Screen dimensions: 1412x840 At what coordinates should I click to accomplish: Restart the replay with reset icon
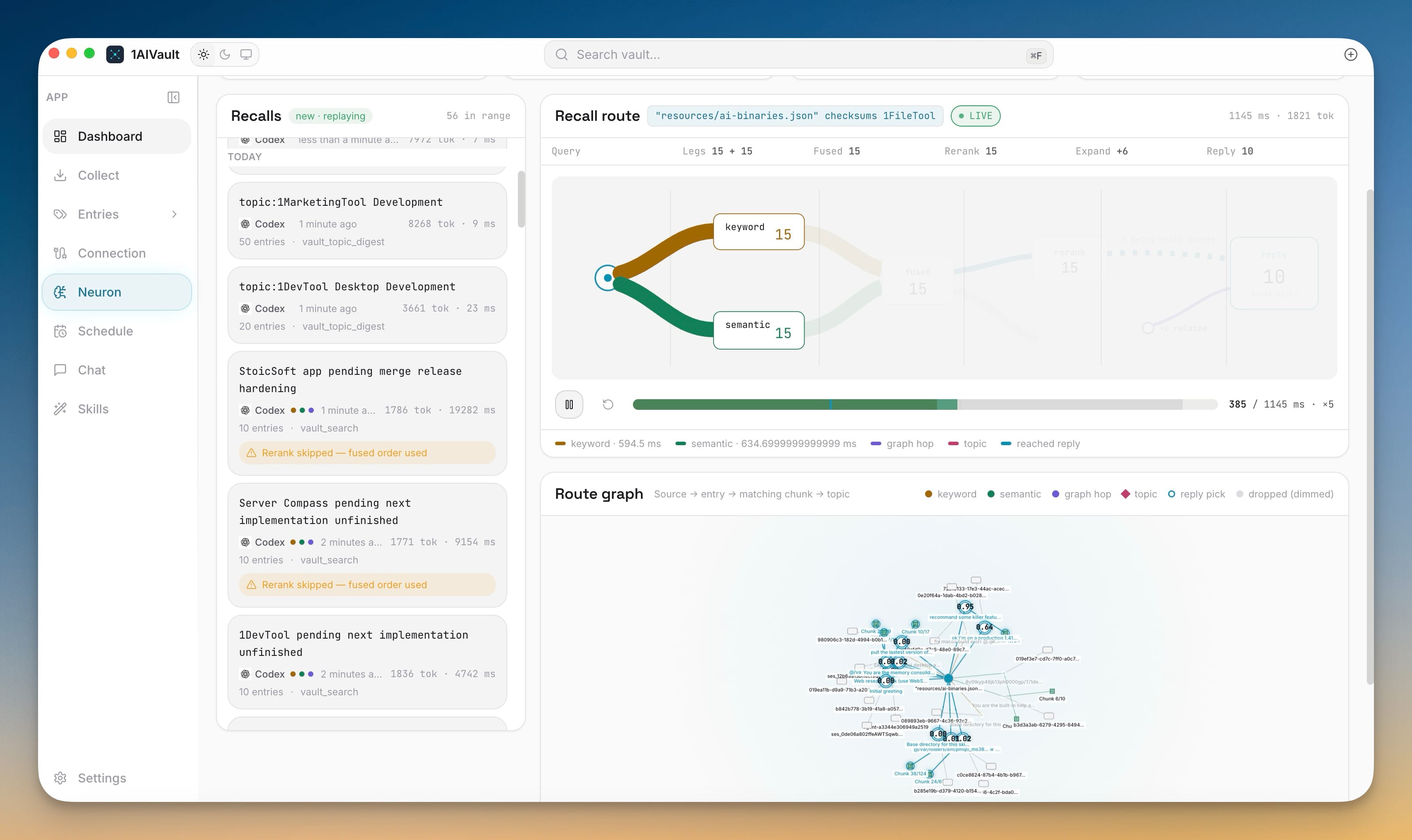pyautogui.click(x=608, y=404)
